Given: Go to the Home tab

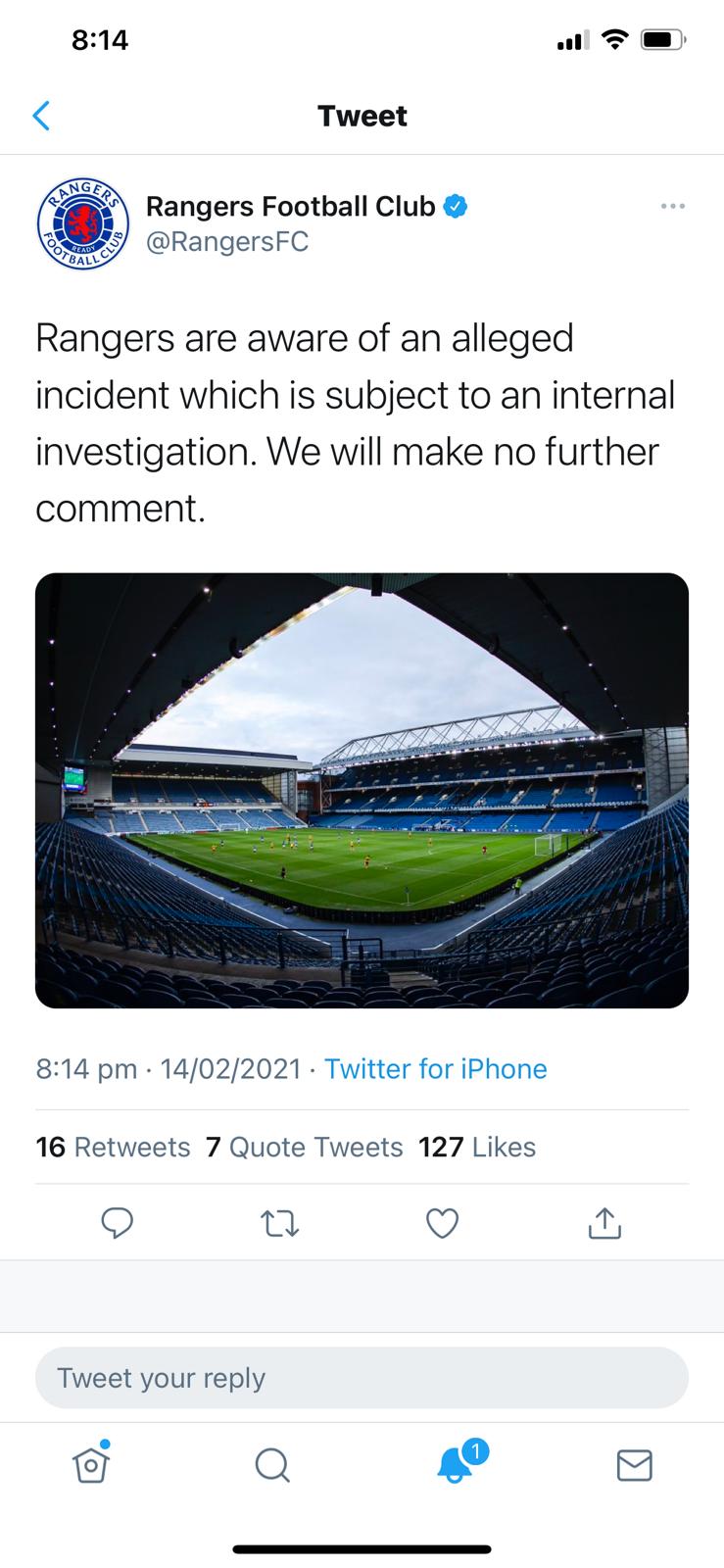Looking at the screenshot, I should pyautogui.click(x=90, y=1464).
